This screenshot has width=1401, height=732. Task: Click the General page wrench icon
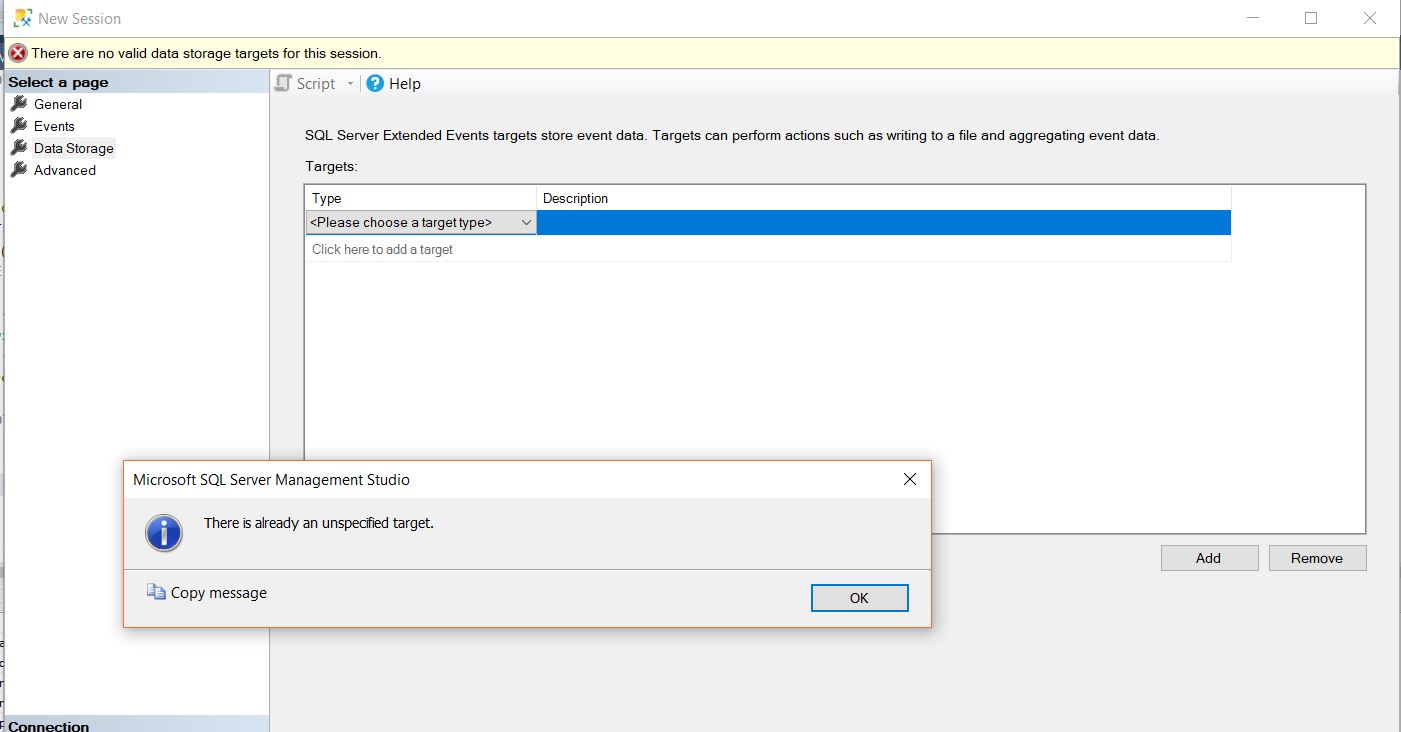(x=18, y=103)
